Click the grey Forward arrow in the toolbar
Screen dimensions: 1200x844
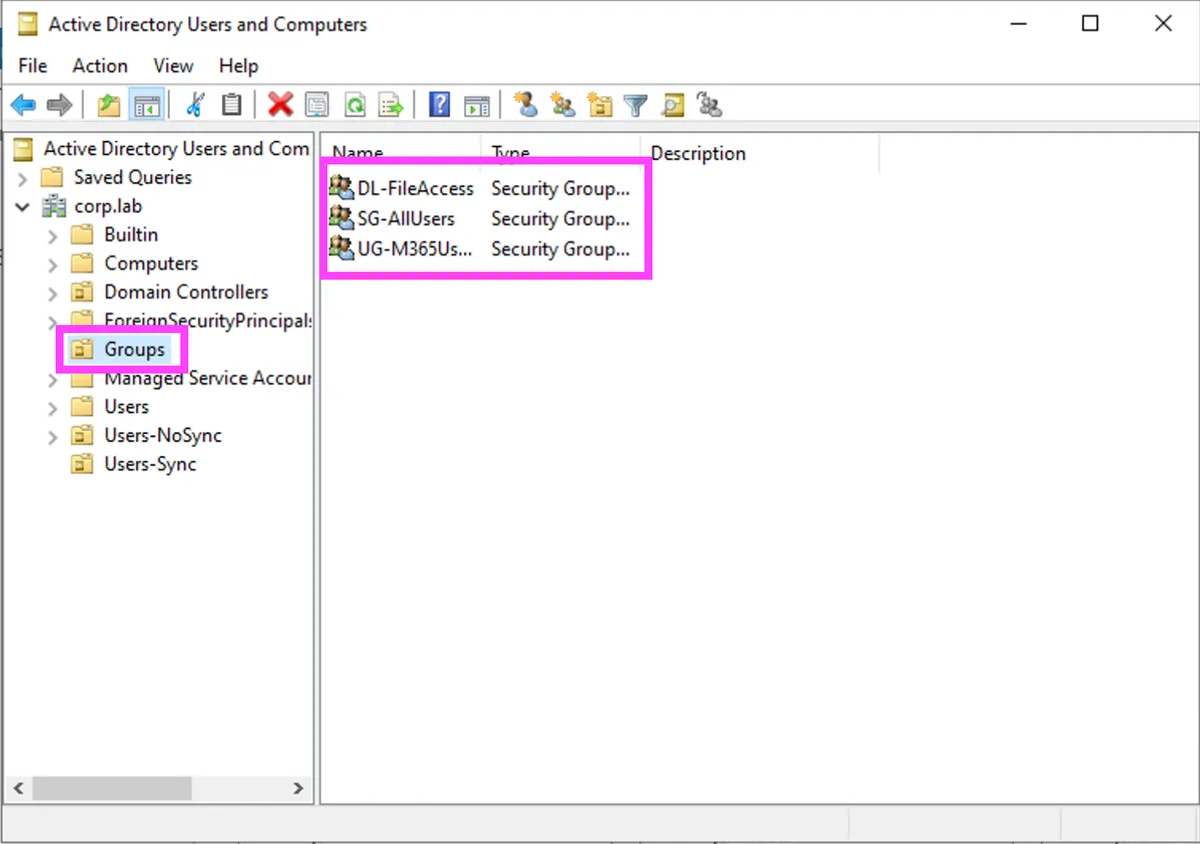[x=59, y=105]
